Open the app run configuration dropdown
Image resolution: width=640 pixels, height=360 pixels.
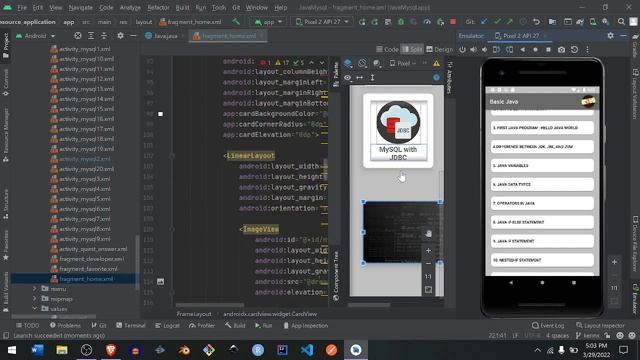[268, 22]
